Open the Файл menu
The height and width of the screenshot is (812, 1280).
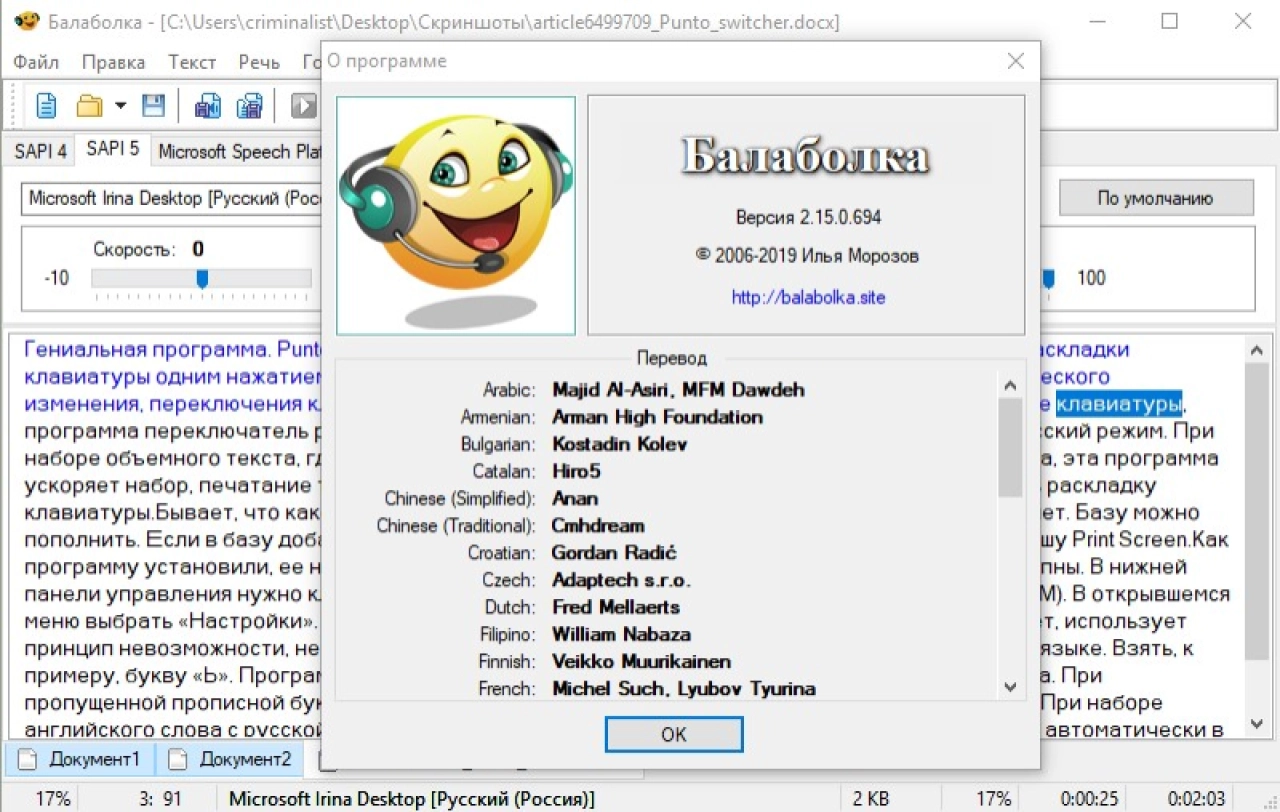[x=36, y=62]
